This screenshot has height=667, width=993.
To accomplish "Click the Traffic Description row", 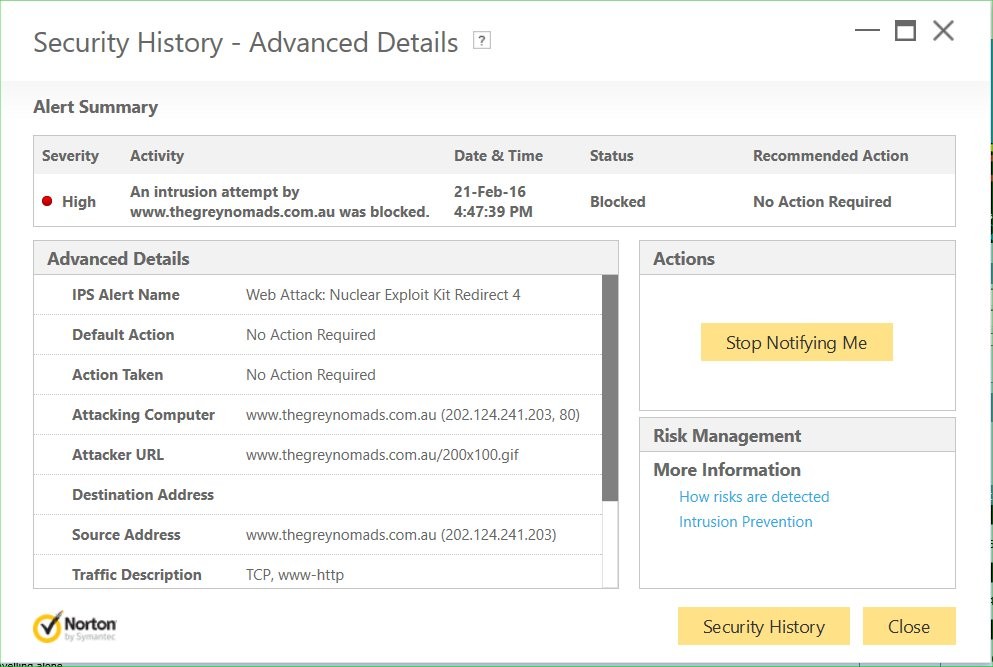I will point(318,575).
